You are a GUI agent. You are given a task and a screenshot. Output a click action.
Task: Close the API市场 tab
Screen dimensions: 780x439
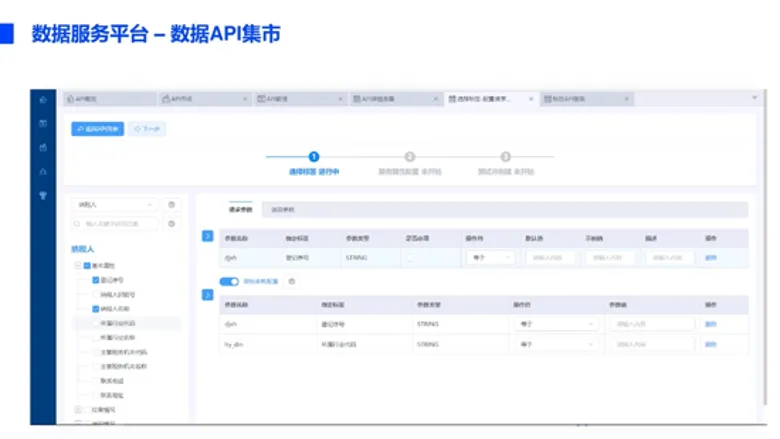coord(245,99)
